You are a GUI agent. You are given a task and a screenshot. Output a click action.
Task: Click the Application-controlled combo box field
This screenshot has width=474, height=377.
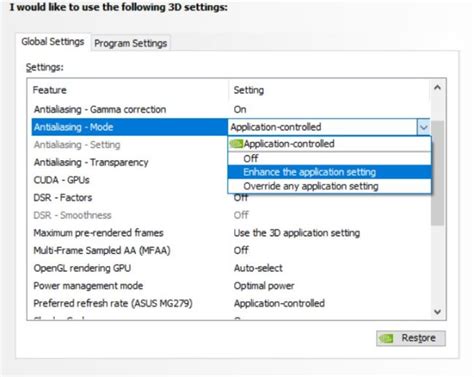pos(322,127)
